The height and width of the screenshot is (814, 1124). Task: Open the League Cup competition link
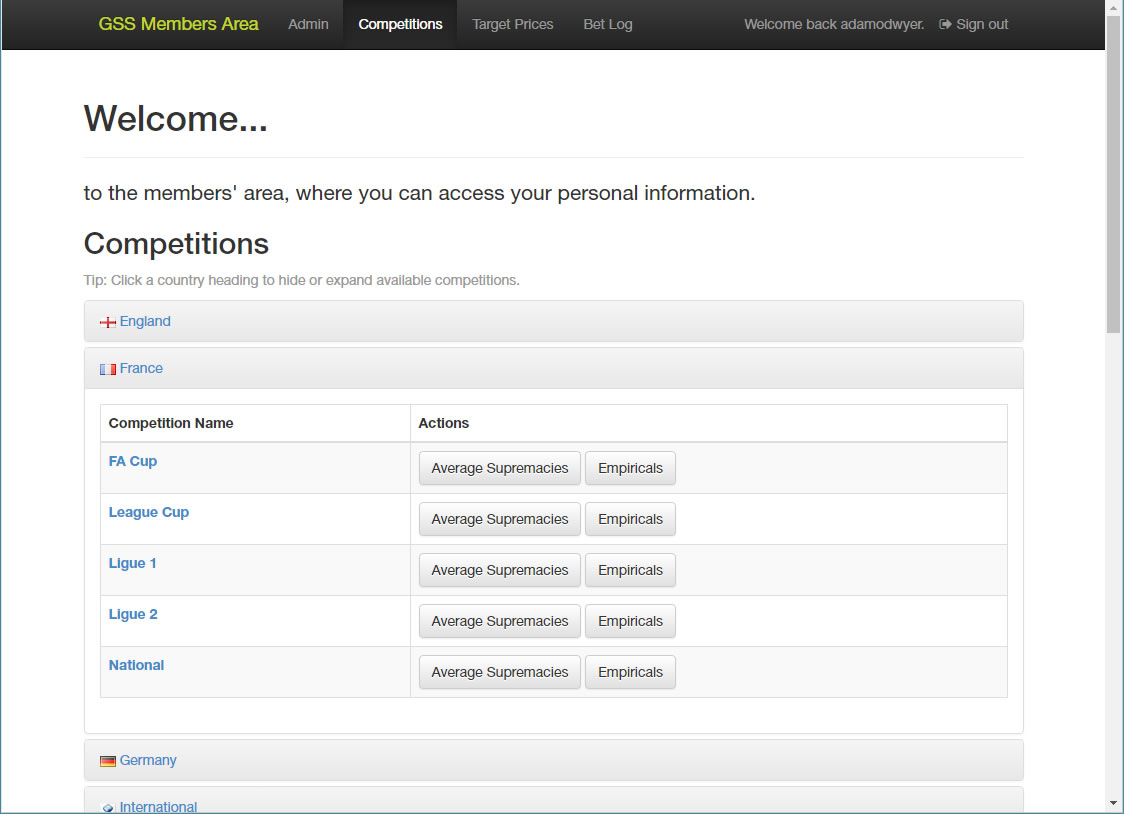pos(148,512)
